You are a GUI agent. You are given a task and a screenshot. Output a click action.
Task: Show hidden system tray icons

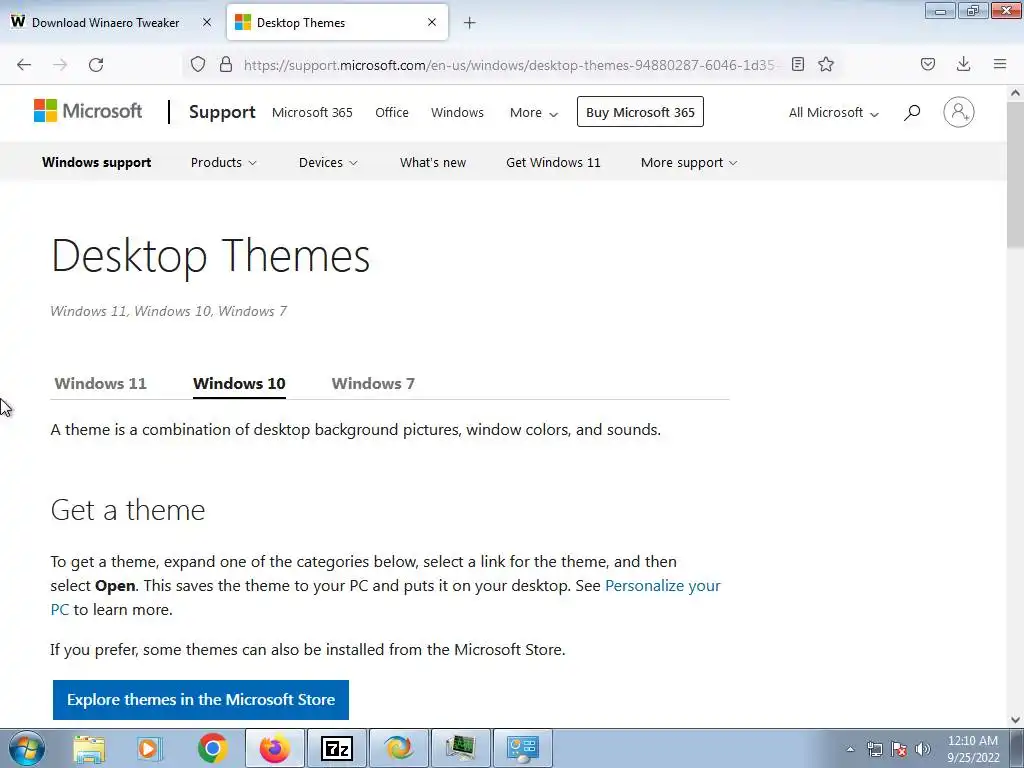(x=850, y=749)
